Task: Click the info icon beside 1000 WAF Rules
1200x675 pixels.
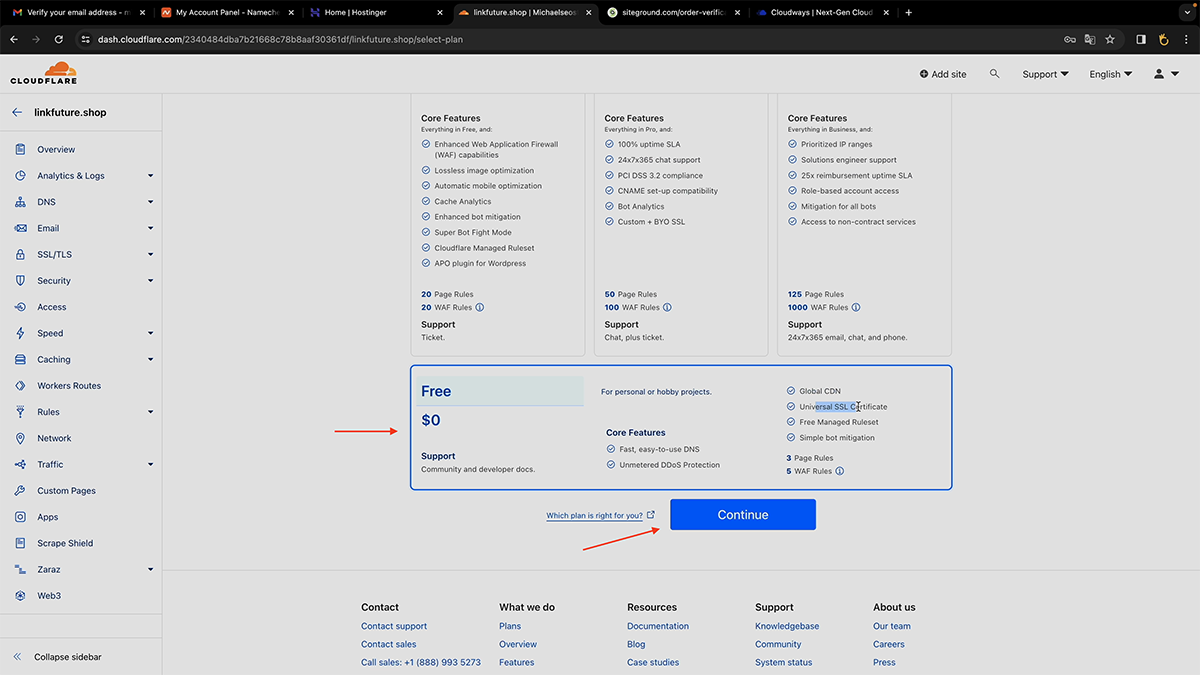Action: [x=856, y=308]
